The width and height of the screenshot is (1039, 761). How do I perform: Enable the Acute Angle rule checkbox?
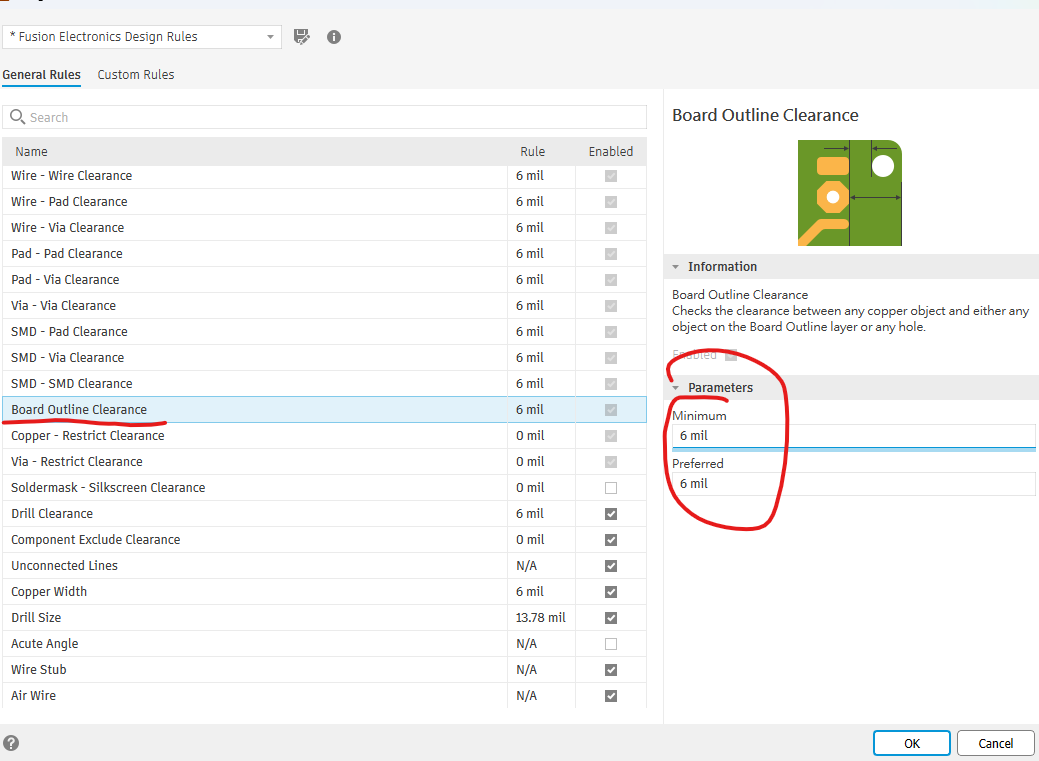[x=611, y=644]
